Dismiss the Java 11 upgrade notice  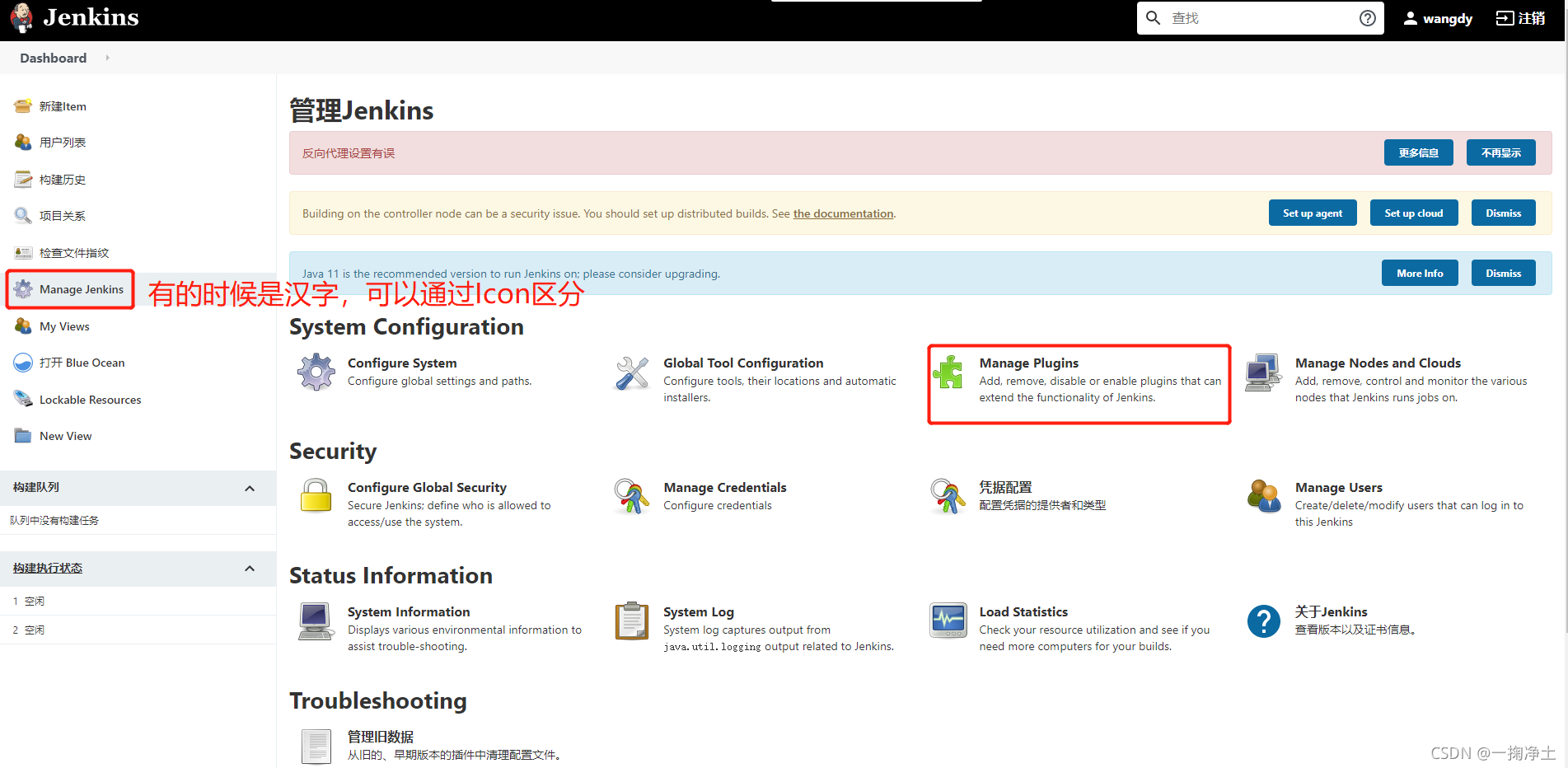click(1503, 273)
